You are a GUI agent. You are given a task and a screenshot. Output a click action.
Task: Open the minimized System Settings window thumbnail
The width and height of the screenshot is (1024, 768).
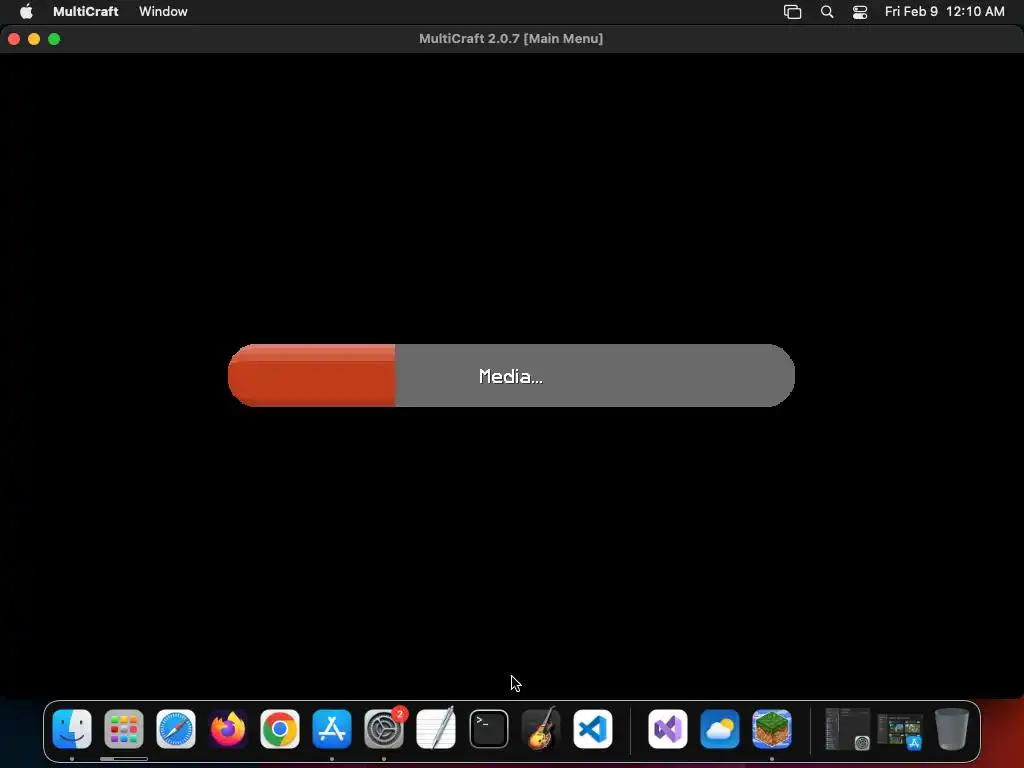[x=847, y=729]
